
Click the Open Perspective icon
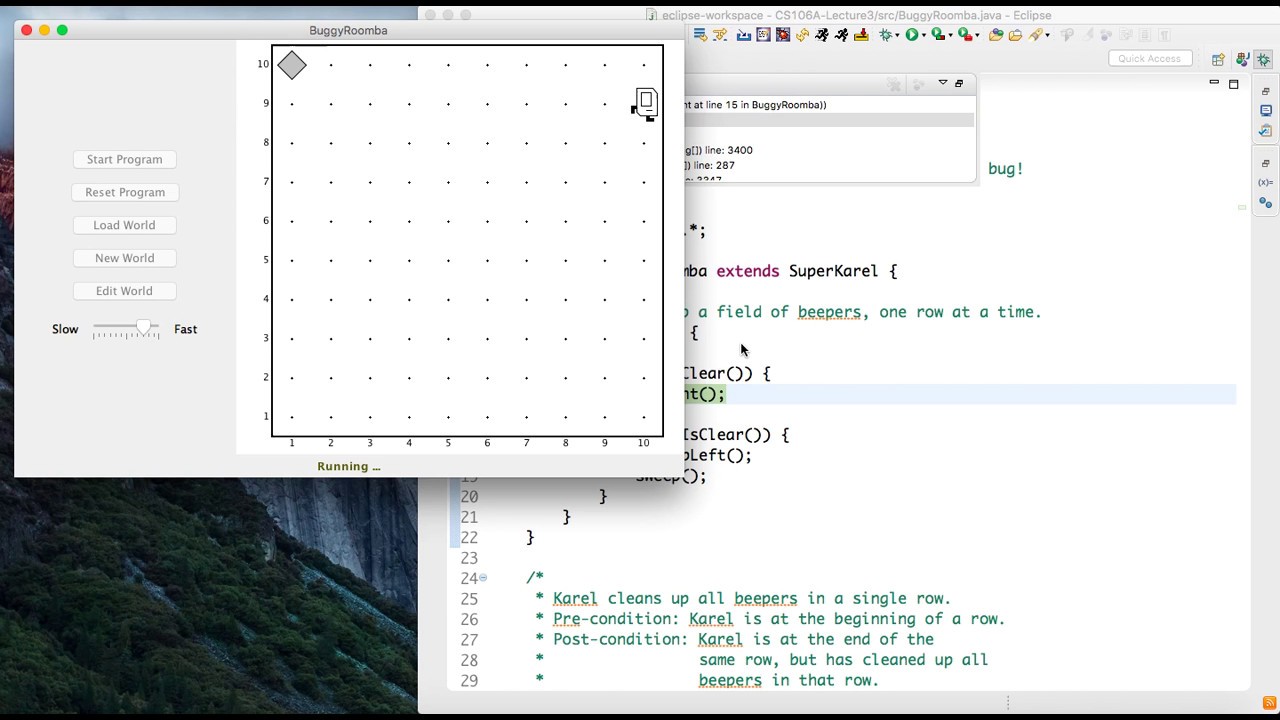click(x=1218, y=60)
